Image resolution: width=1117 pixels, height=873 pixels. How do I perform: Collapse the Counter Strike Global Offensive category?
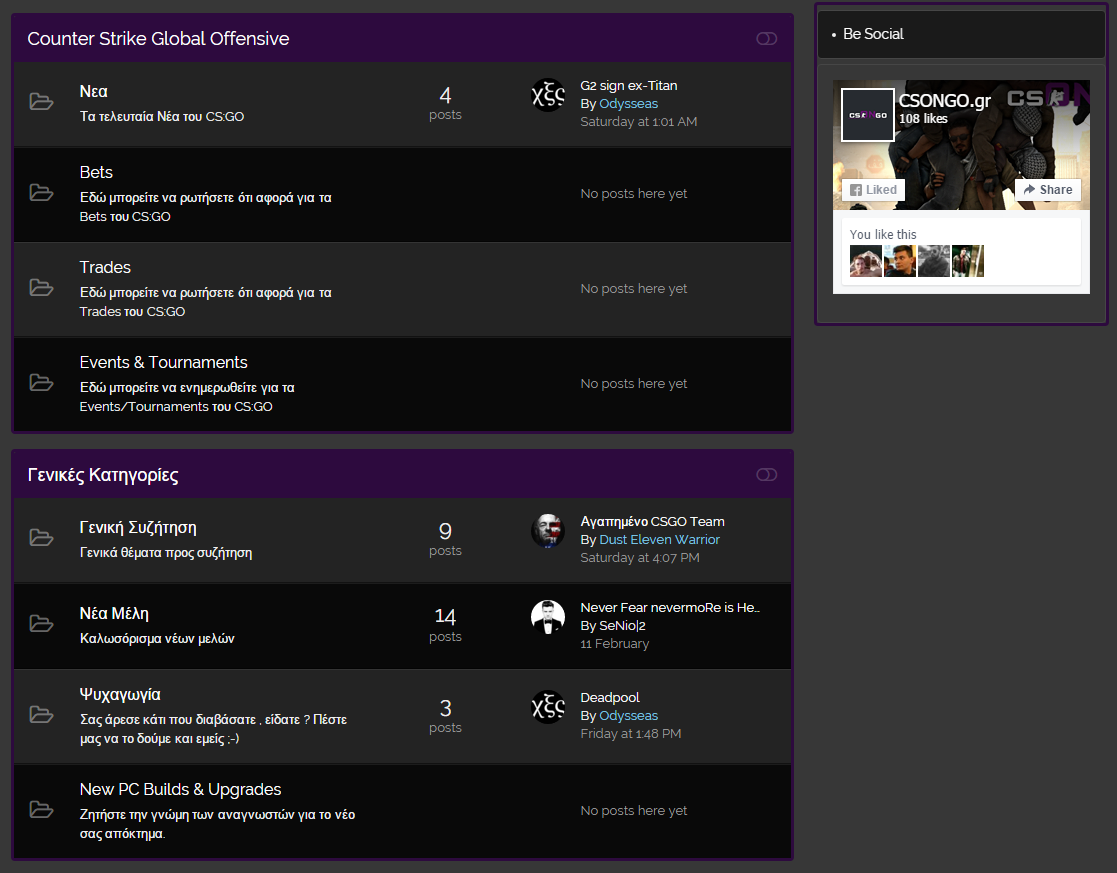click(767, 38)
